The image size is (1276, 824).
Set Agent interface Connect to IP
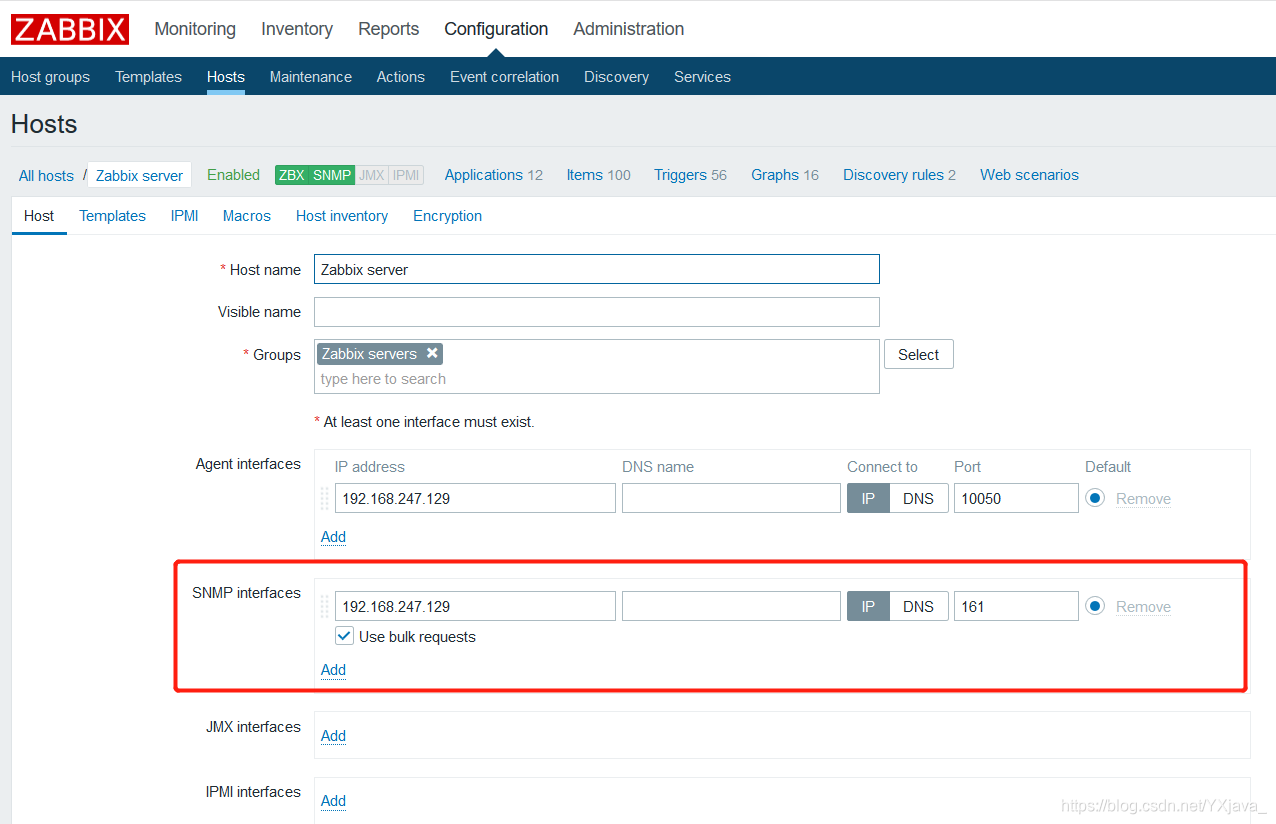tap(868, 499)
